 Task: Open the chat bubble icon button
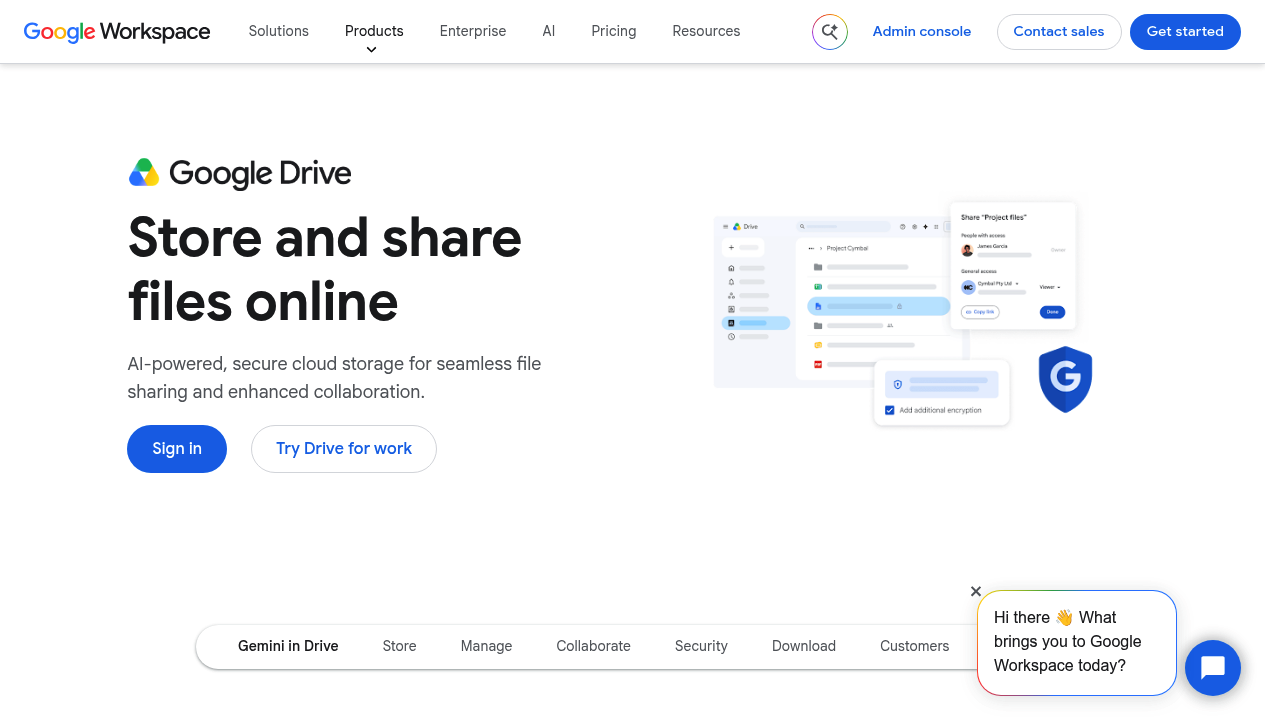coord(1213,668)
